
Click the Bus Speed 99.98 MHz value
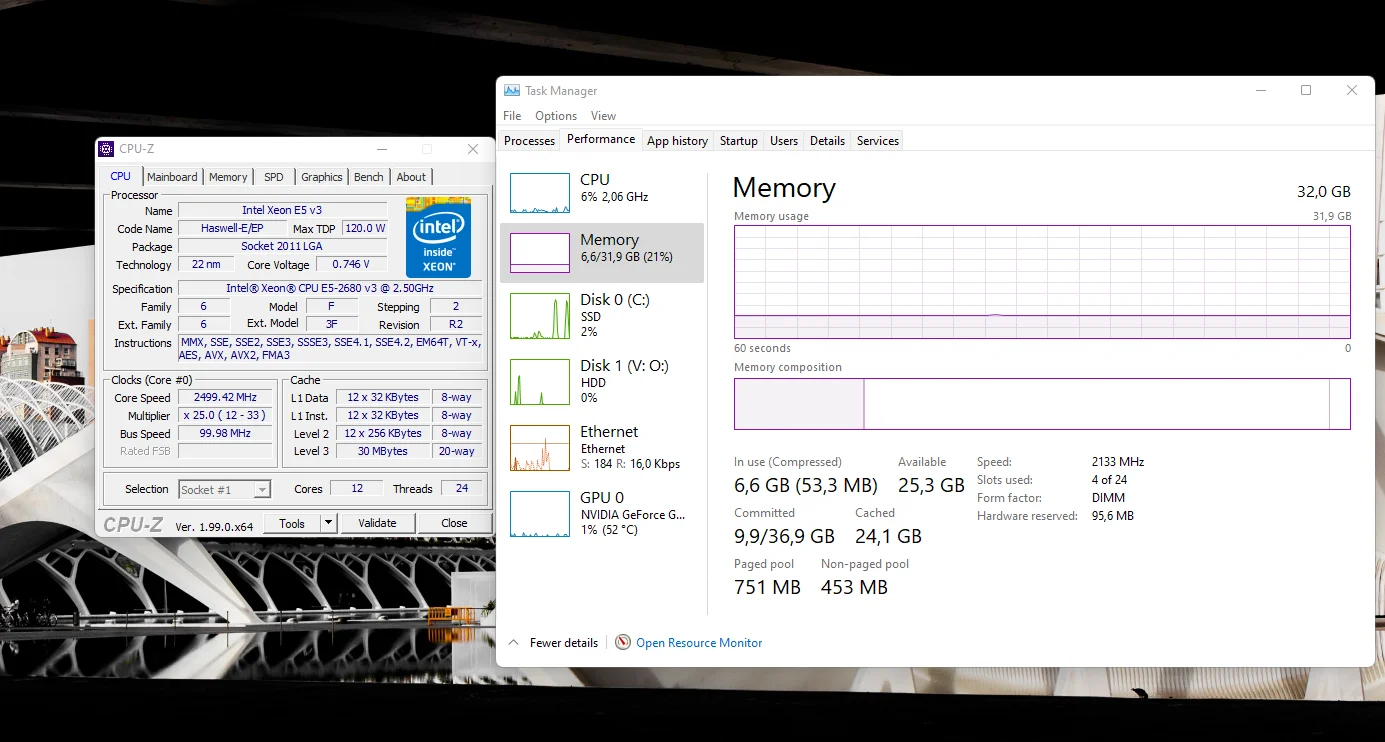226,434
